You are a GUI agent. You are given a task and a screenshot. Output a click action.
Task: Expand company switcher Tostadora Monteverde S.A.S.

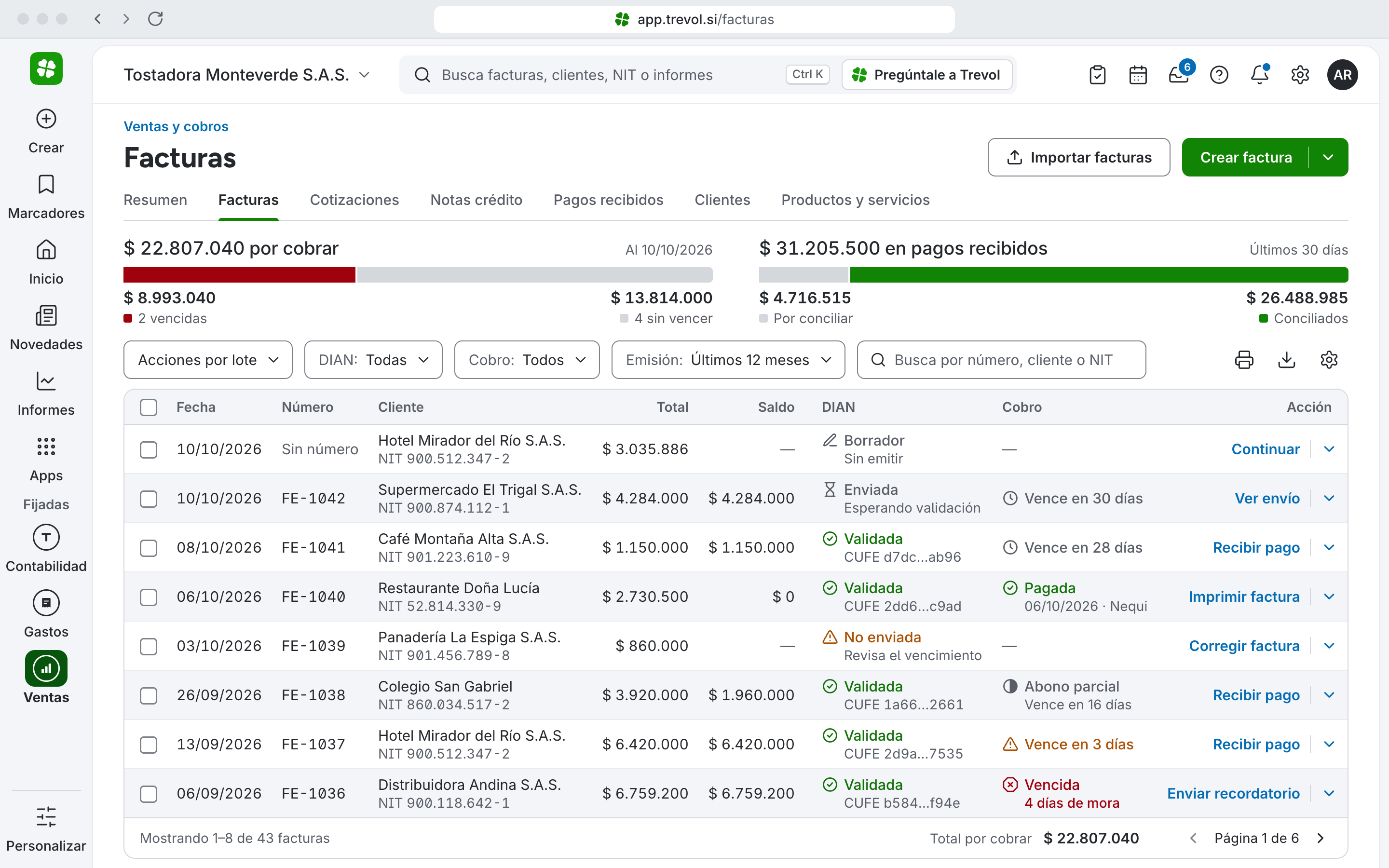247,75
